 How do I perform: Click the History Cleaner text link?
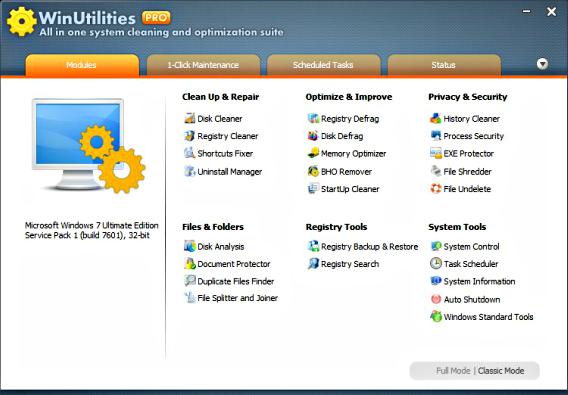pyautogui.click(x=471, y=118)
